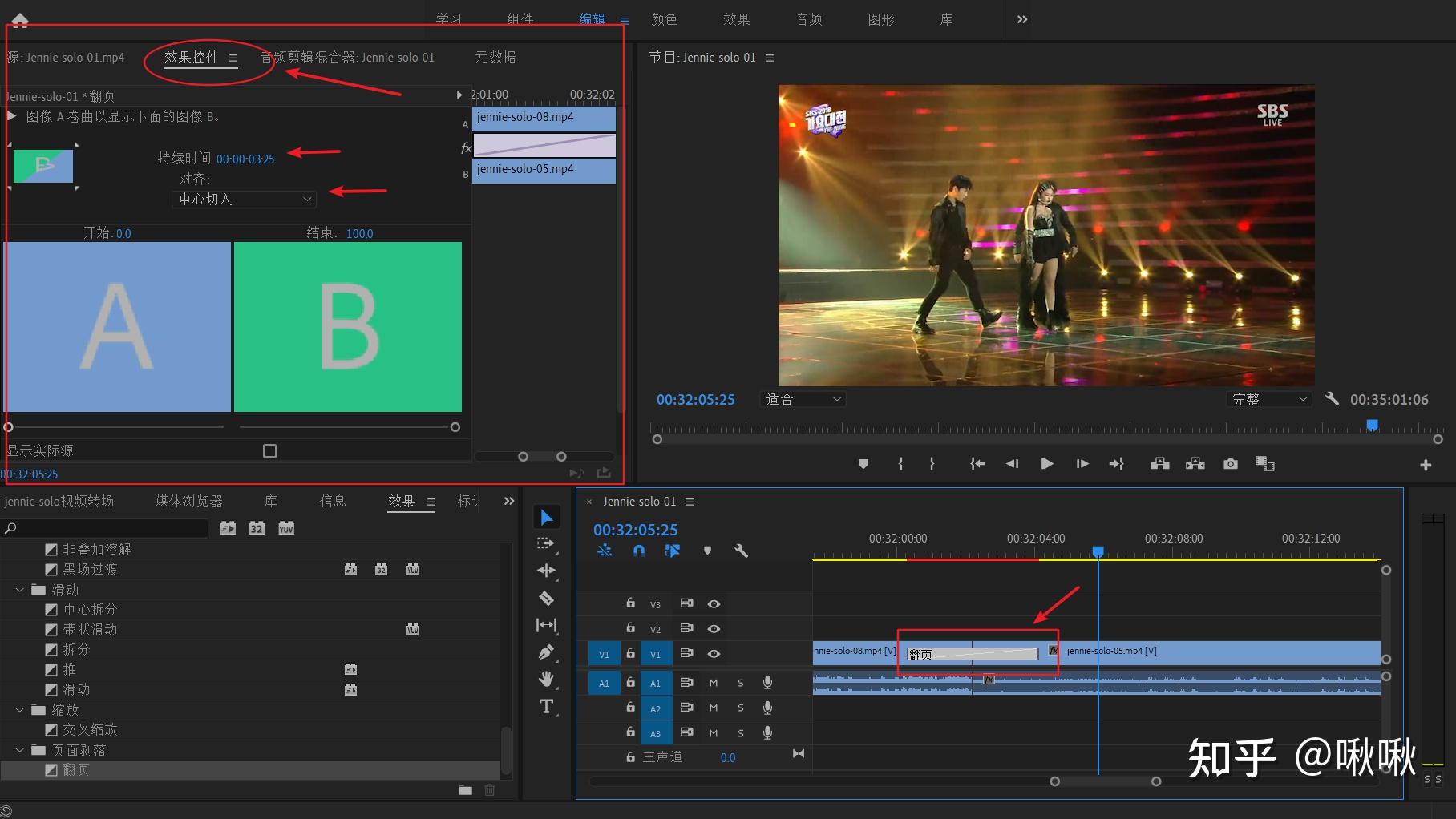Toggle linked selection in timeline
Viewport: 1456px width, 819px height.
click(672, 551)
